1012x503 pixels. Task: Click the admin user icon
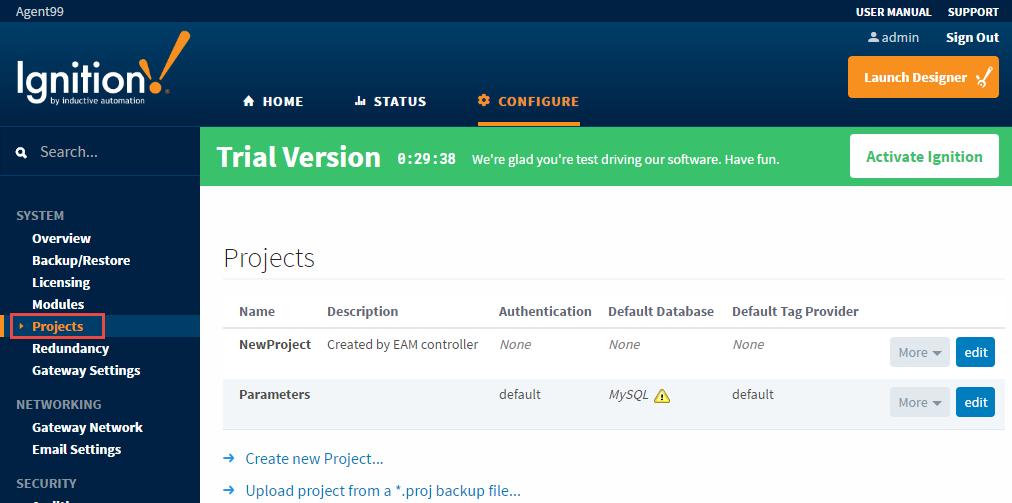(873, 37)
